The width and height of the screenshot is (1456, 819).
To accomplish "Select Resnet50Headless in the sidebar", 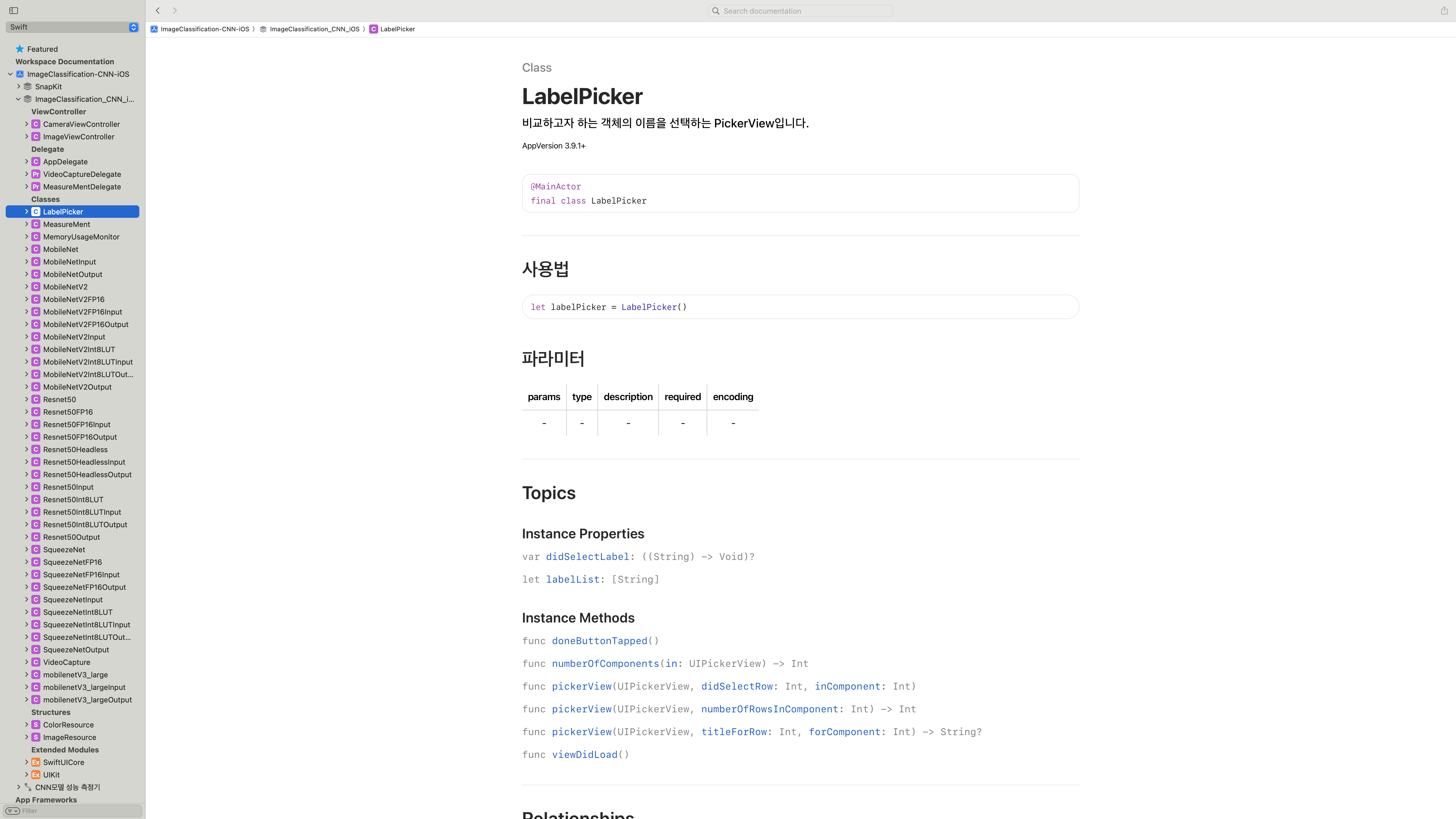I will pyautogui.click(x=75, y=449).
